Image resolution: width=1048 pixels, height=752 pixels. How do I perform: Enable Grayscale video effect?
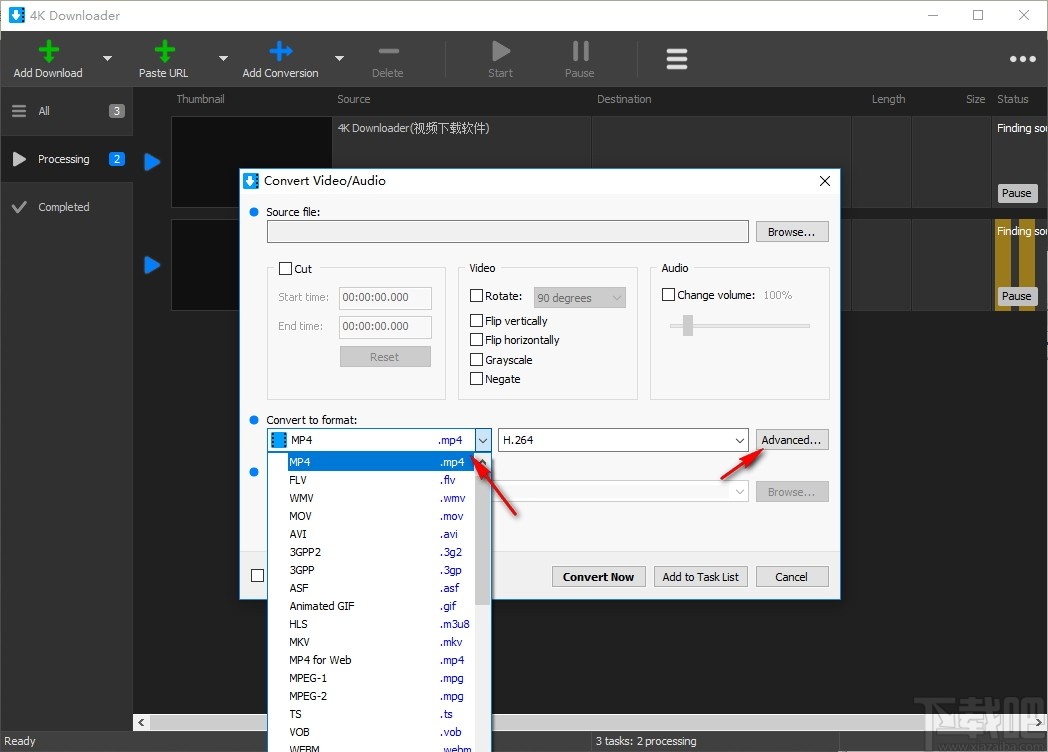[477, 358]
